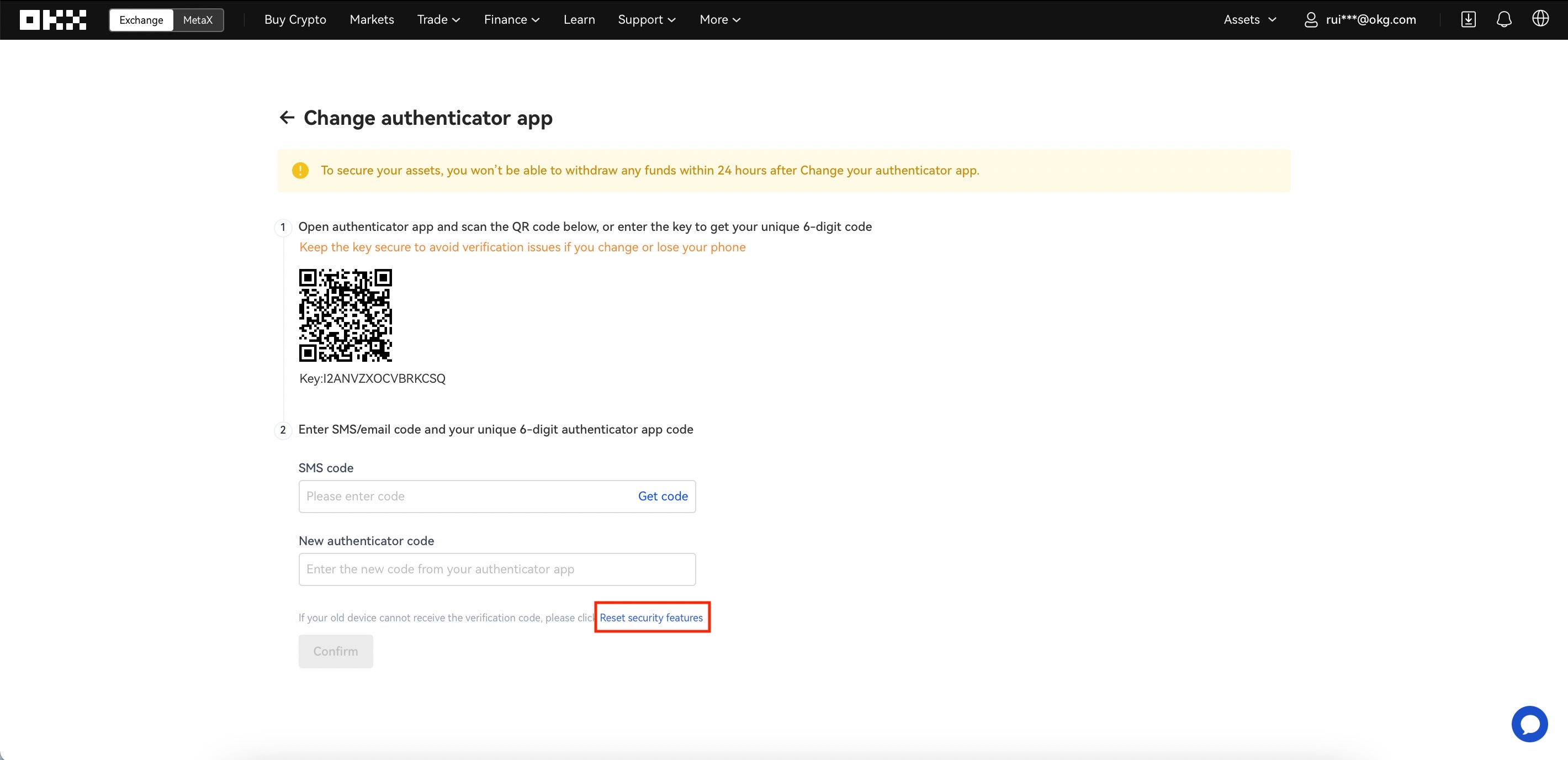
Task: Click the orange Keep the key secure note
Action: tap(522, 247)
